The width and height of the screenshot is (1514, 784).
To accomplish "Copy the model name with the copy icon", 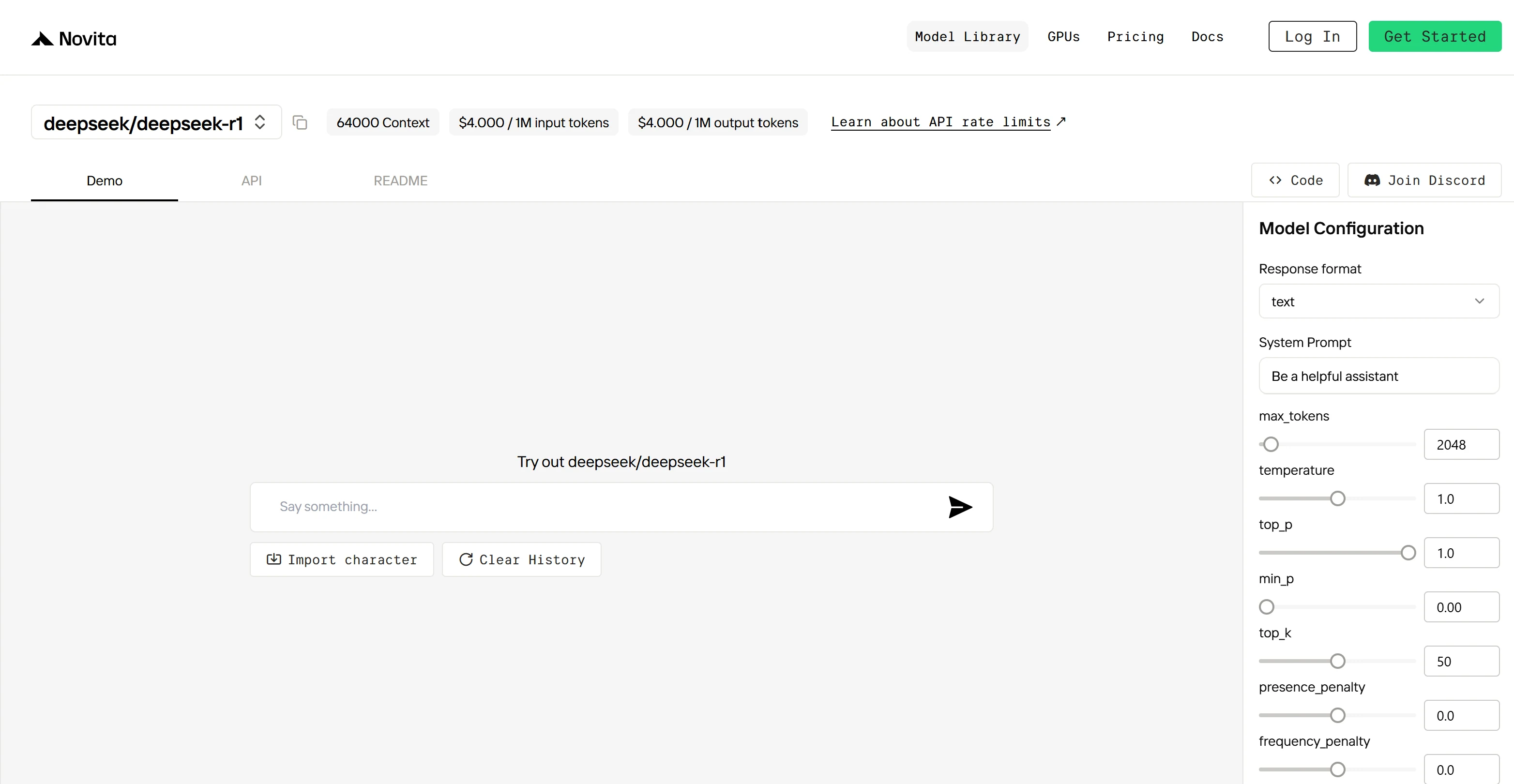I will [x=300, y=122].
